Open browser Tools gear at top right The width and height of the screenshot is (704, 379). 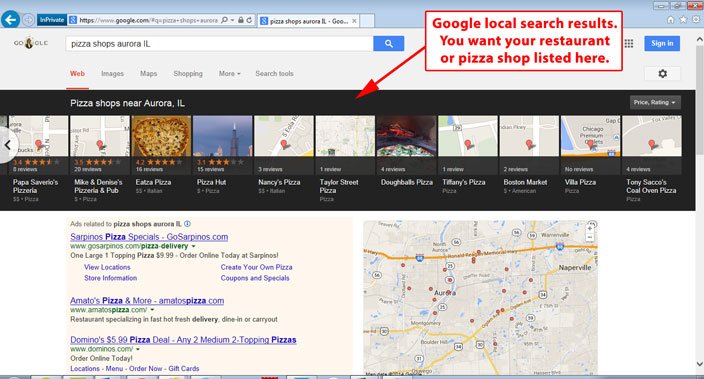(696, 20)
